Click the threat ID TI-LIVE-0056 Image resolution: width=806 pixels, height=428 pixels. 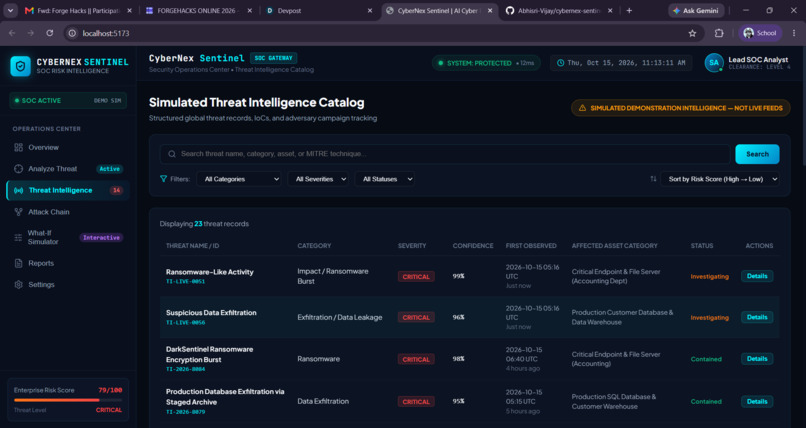tap(186, 323)
